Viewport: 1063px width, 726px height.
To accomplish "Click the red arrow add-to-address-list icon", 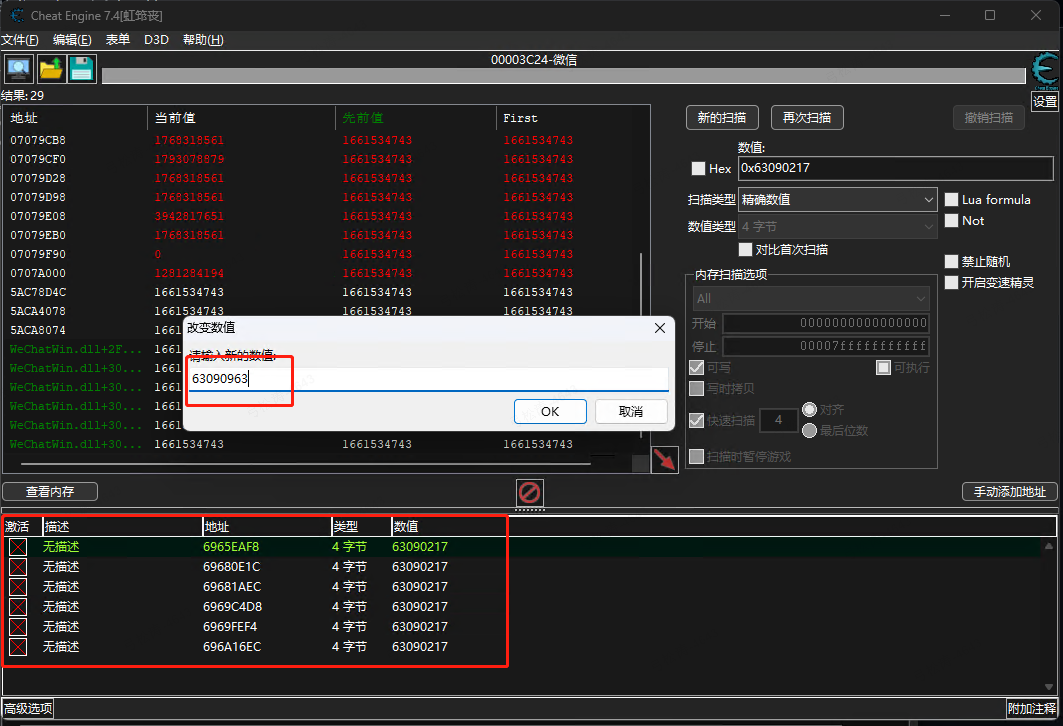I will point(664,460).
